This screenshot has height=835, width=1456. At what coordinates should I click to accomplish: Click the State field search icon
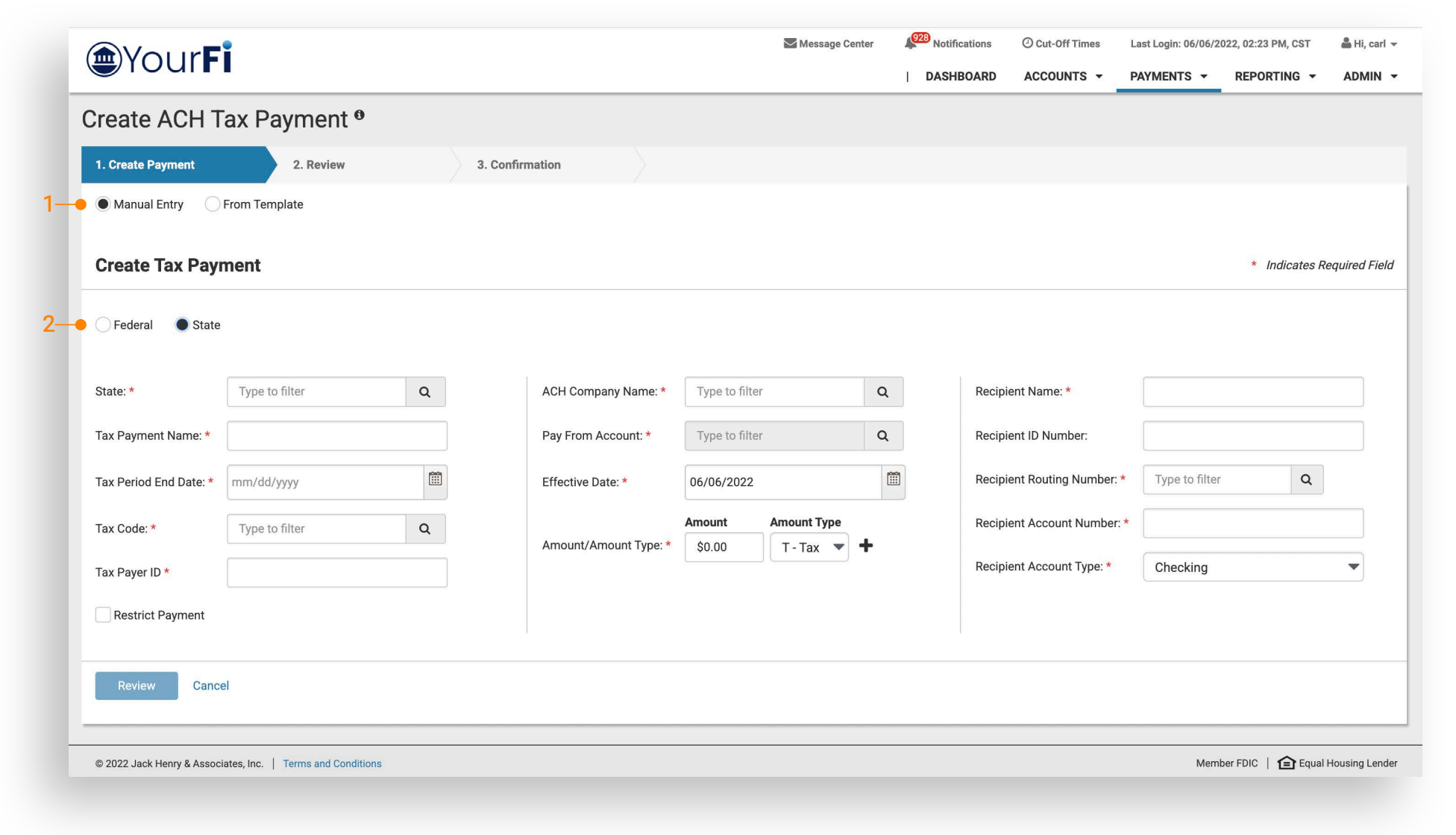(425, 392)
